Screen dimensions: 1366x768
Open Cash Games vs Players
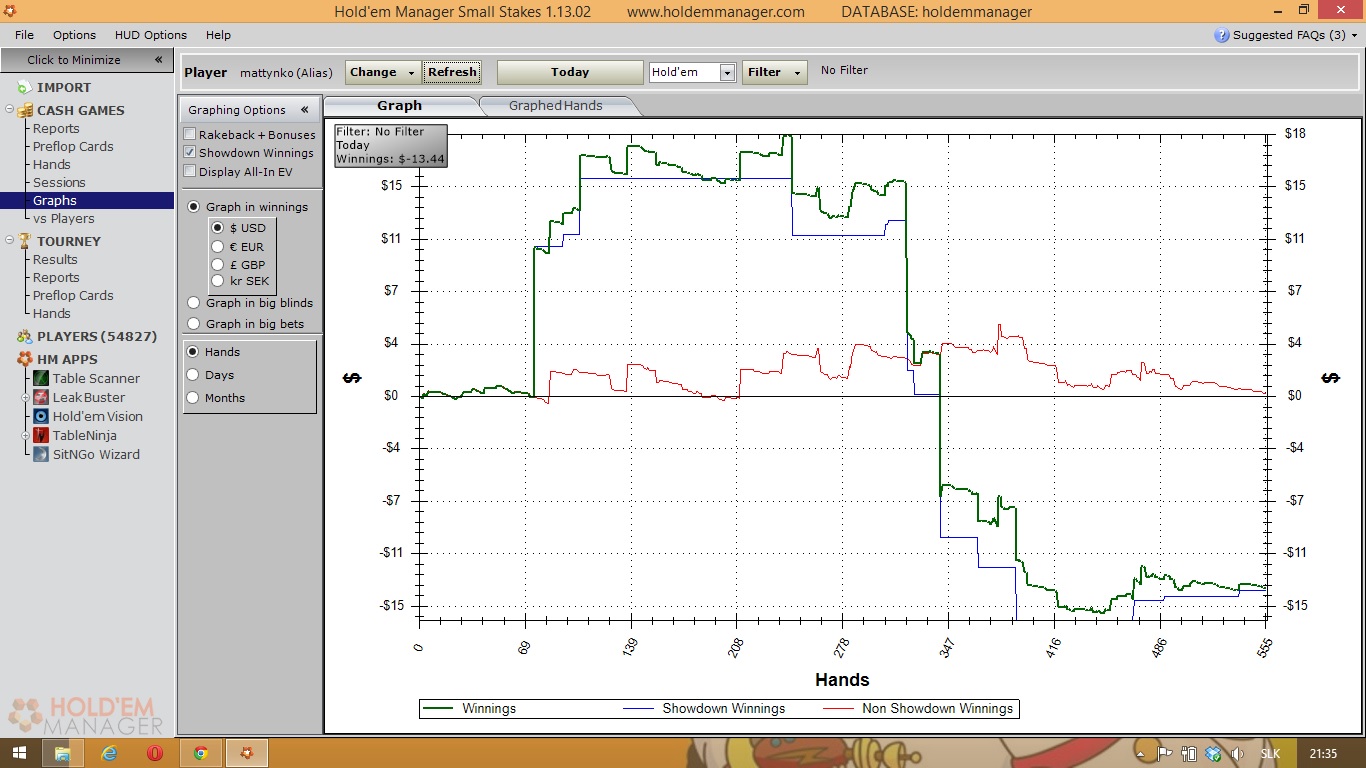tap(64, 219)
